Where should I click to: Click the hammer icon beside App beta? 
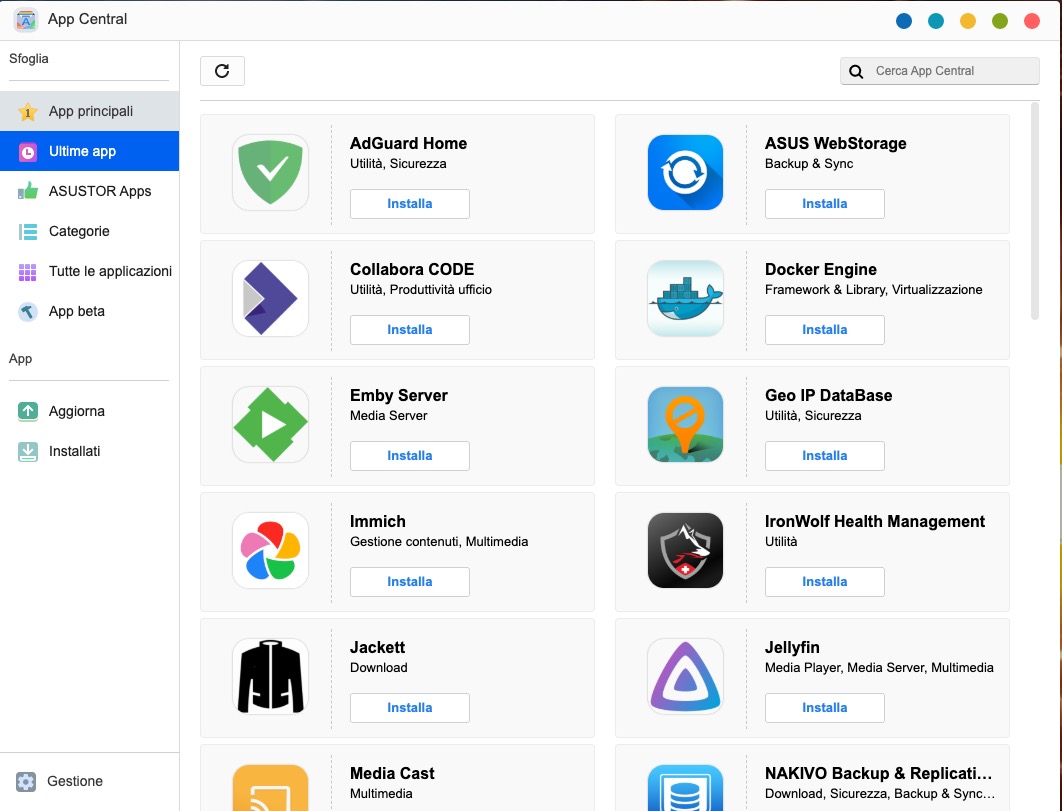click(28, 312)
